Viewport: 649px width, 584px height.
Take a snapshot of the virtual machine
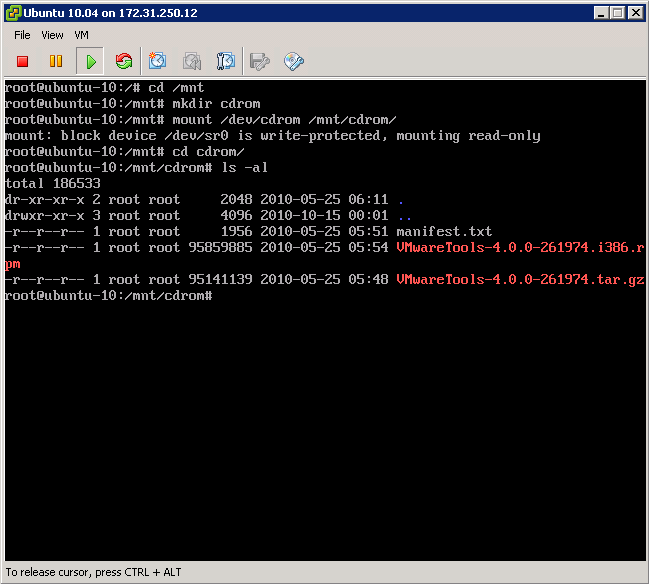pyautogui.click(x=157, y=61)
